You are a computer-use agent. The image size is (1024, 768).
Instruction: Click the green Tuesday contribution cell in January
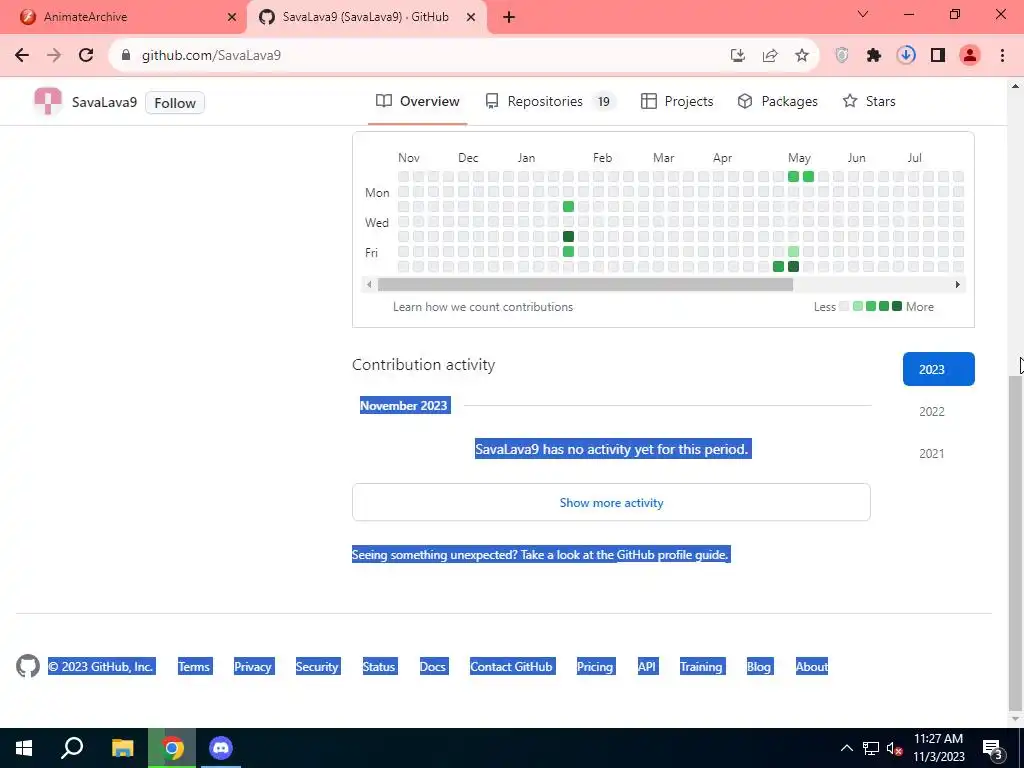[568, 206]
